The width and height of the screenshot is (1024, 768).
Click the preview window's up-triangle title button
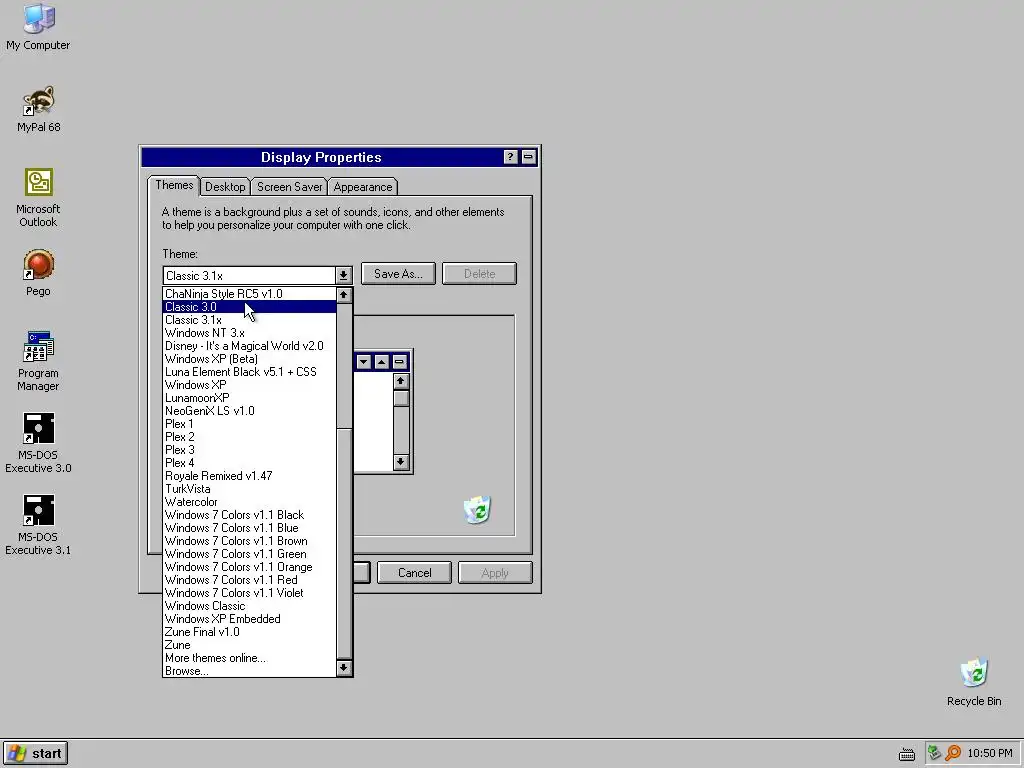point(381,361)
